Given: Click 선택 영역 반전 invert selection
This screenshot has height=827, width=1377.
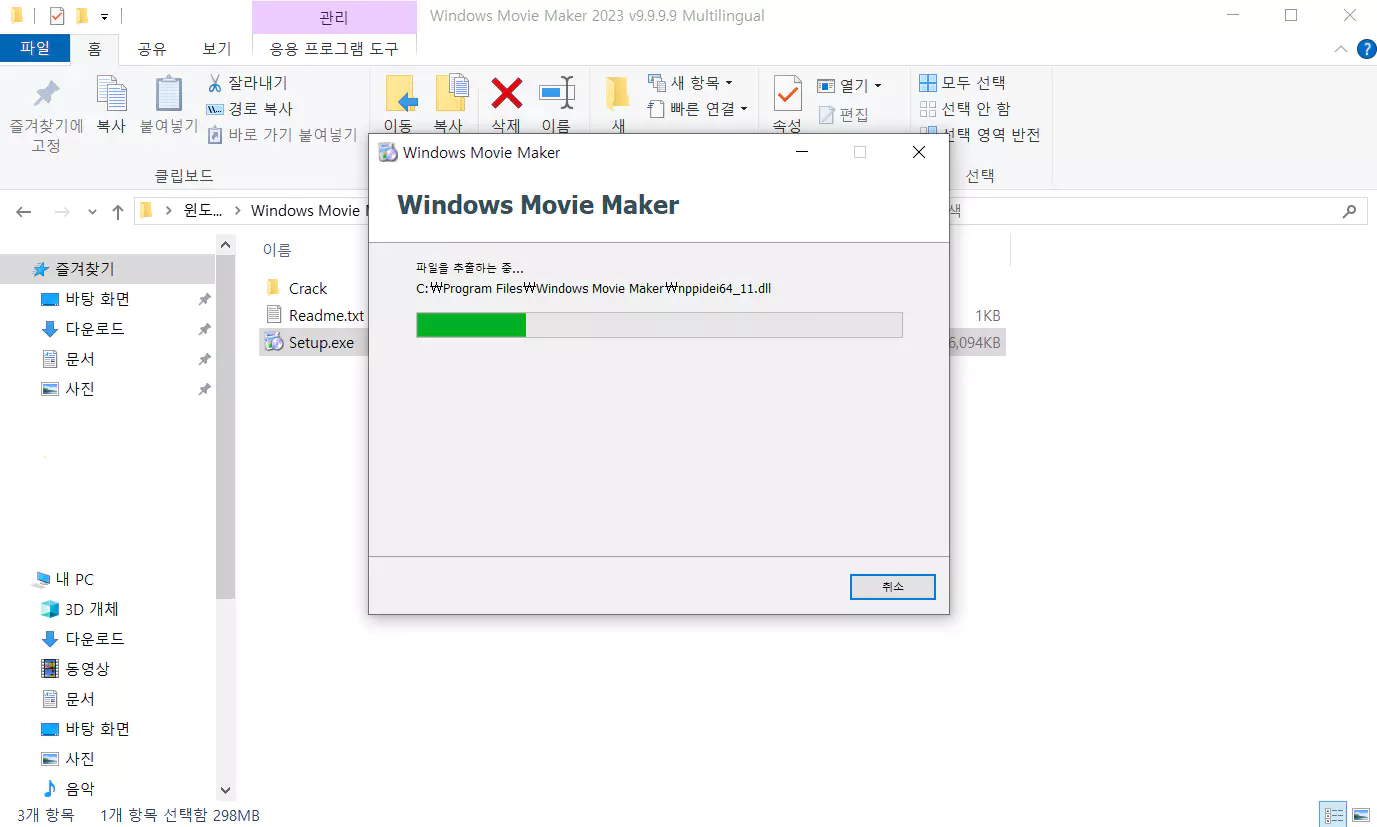Looking at the screenshot, I should point(980,135).
